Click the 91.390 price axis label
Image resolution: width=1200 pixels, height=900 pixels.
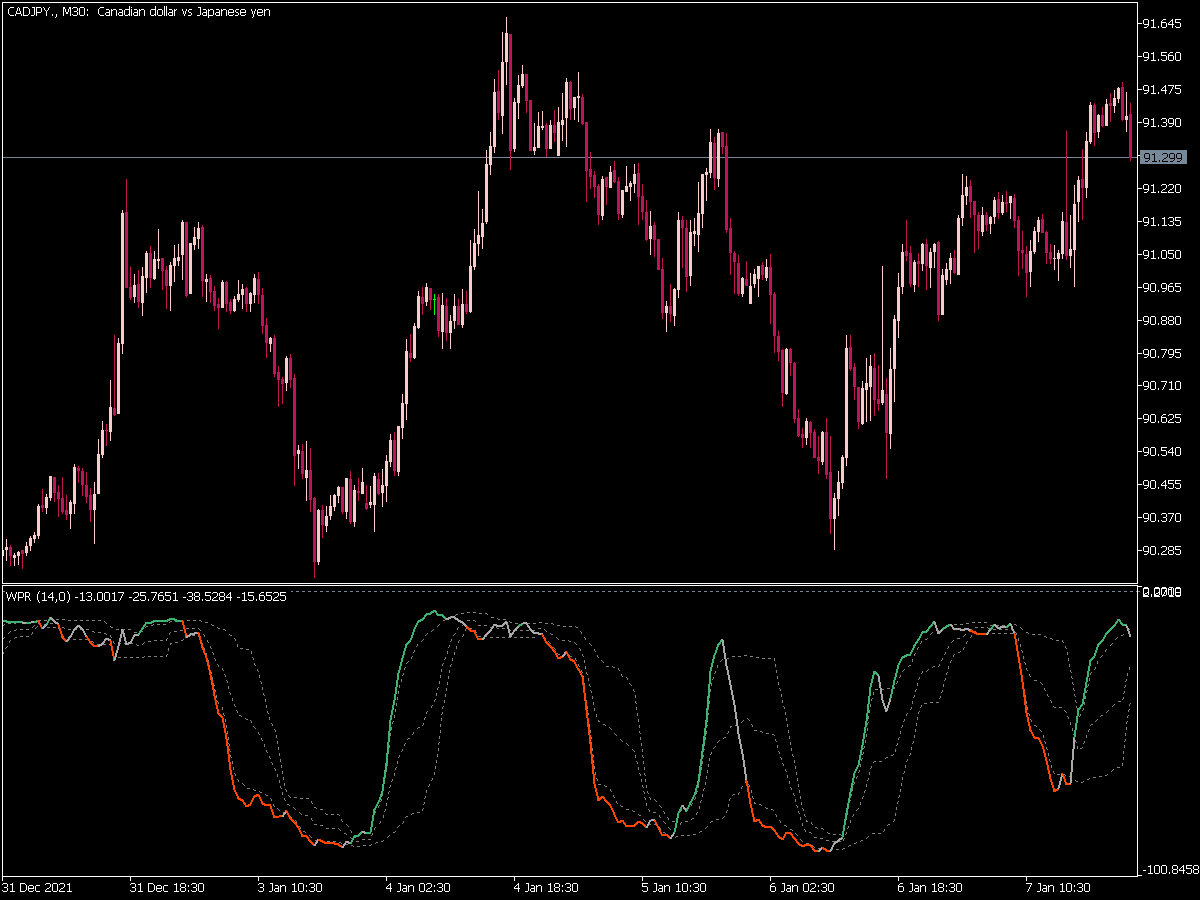1162,122
